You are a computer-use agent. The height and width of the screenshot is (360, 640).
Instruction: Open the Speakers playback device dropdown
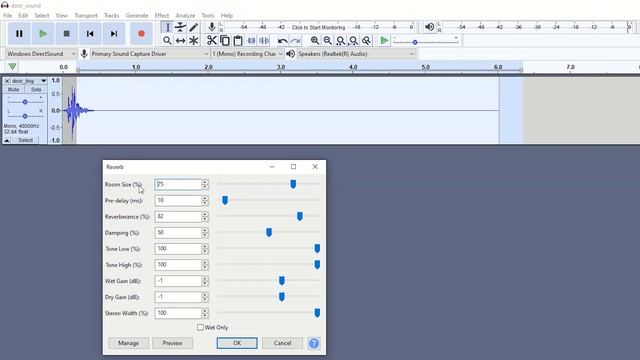[x=356, y=54]
